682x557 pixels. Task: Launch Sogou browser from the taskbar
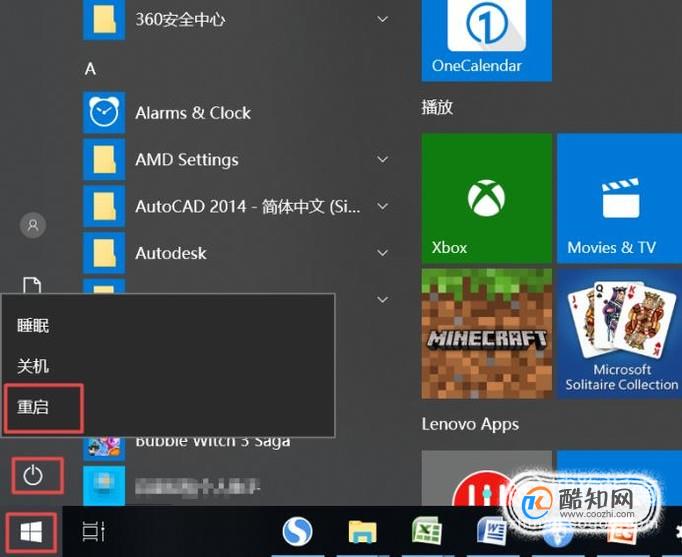pos(298,531)
